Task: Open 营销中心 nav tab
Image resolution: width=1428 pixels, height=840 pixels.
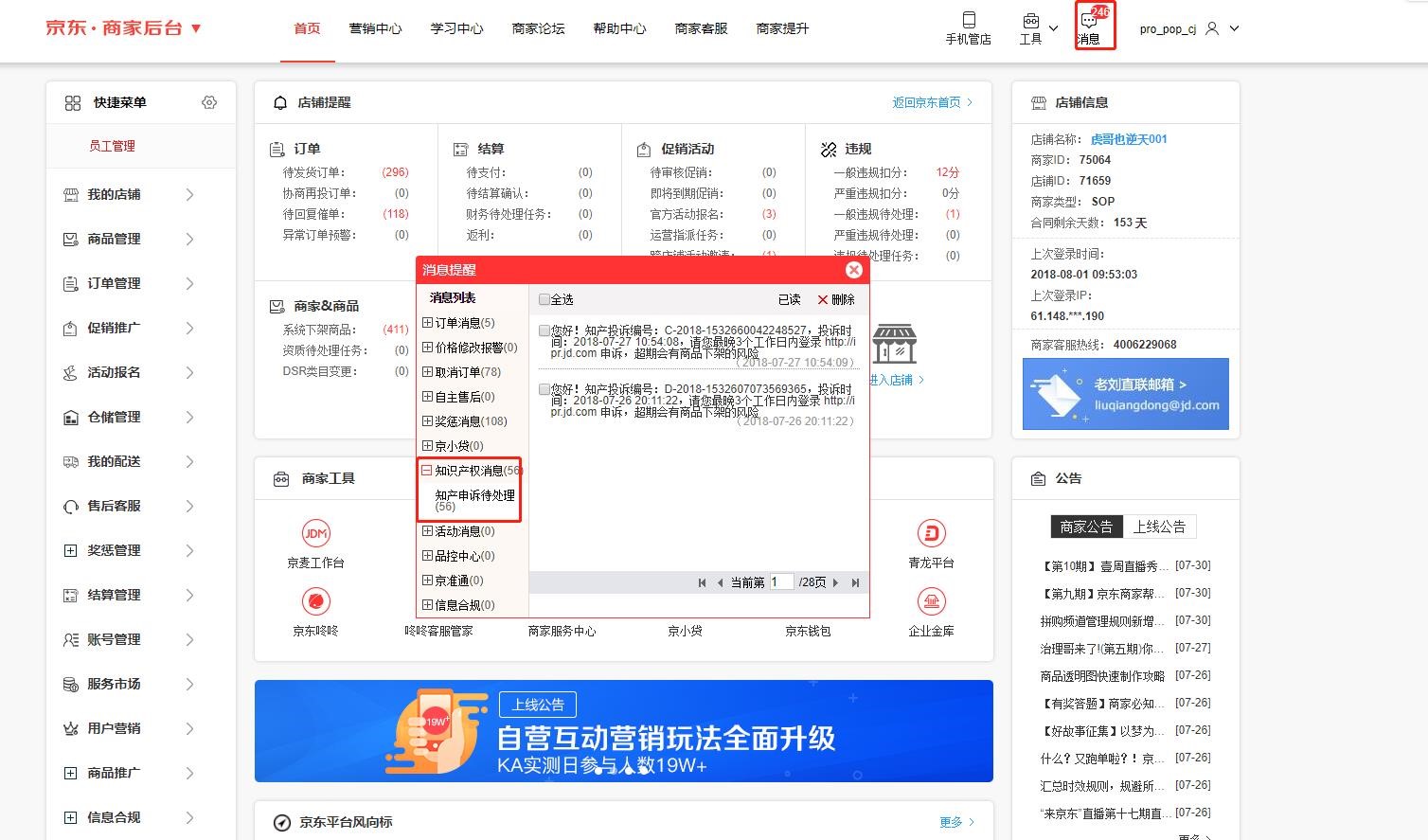Action: click(x=375, y=28)
